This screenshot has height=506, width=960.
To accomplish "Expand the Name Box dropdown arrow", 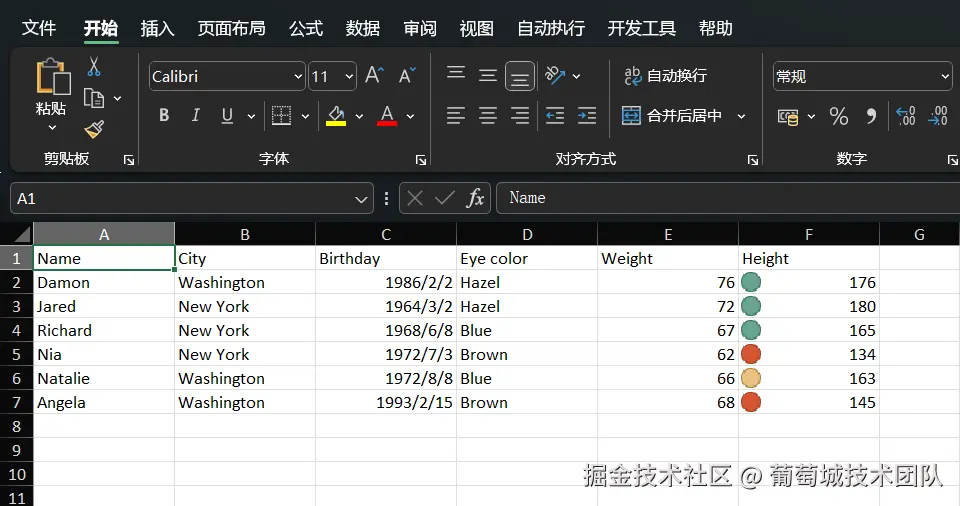I will click(361, 198).
